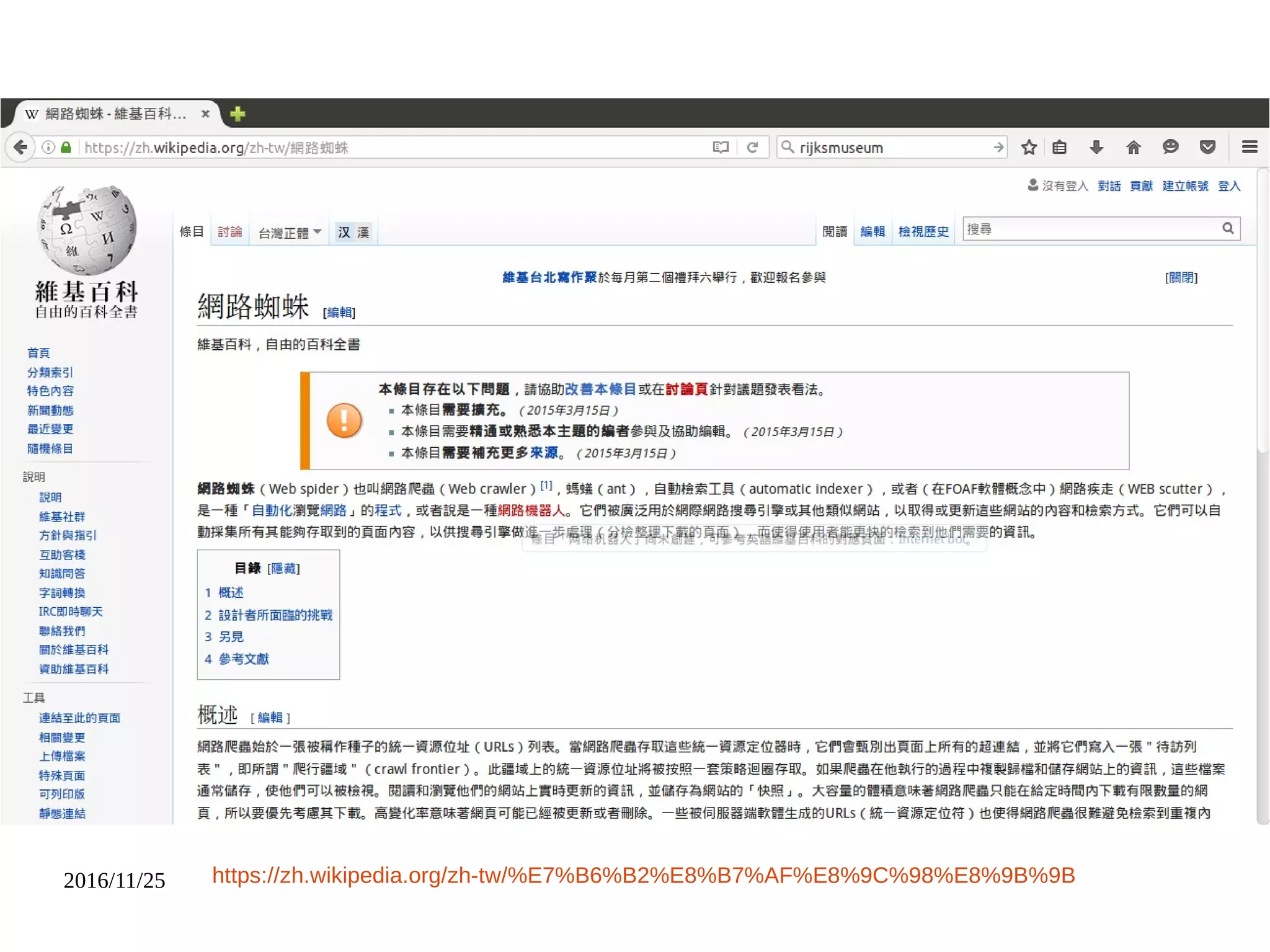Open 討論頁 link in notice box
The image size is (1270, 952).
click(x=686, y=389)
